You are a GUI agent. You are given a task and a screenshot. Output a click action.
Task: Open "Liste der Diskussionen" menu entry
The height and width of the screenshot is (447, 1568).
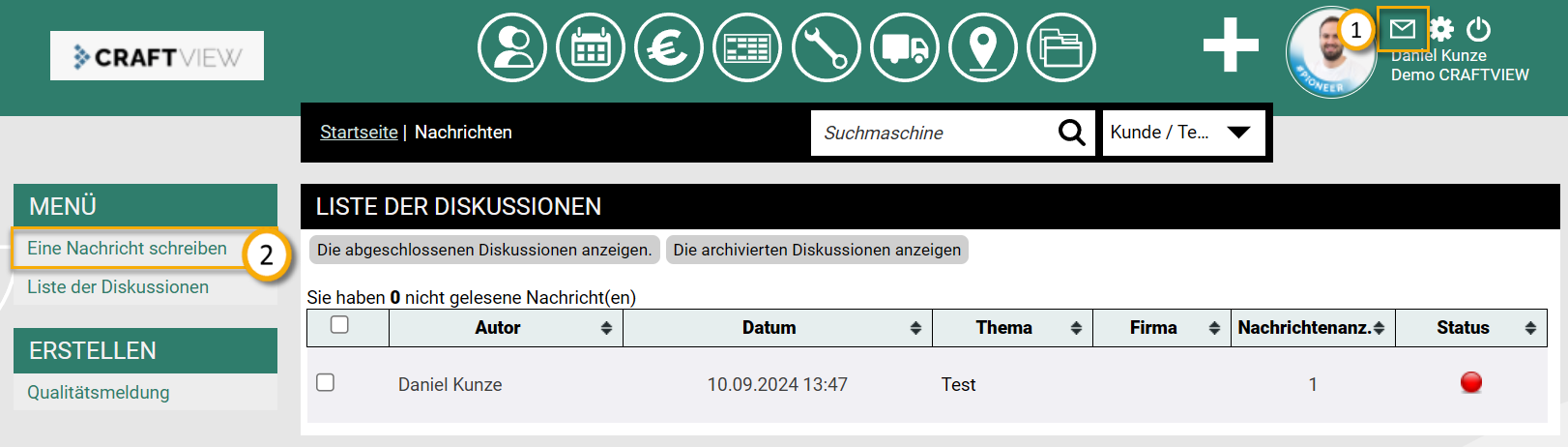(118, 287)
